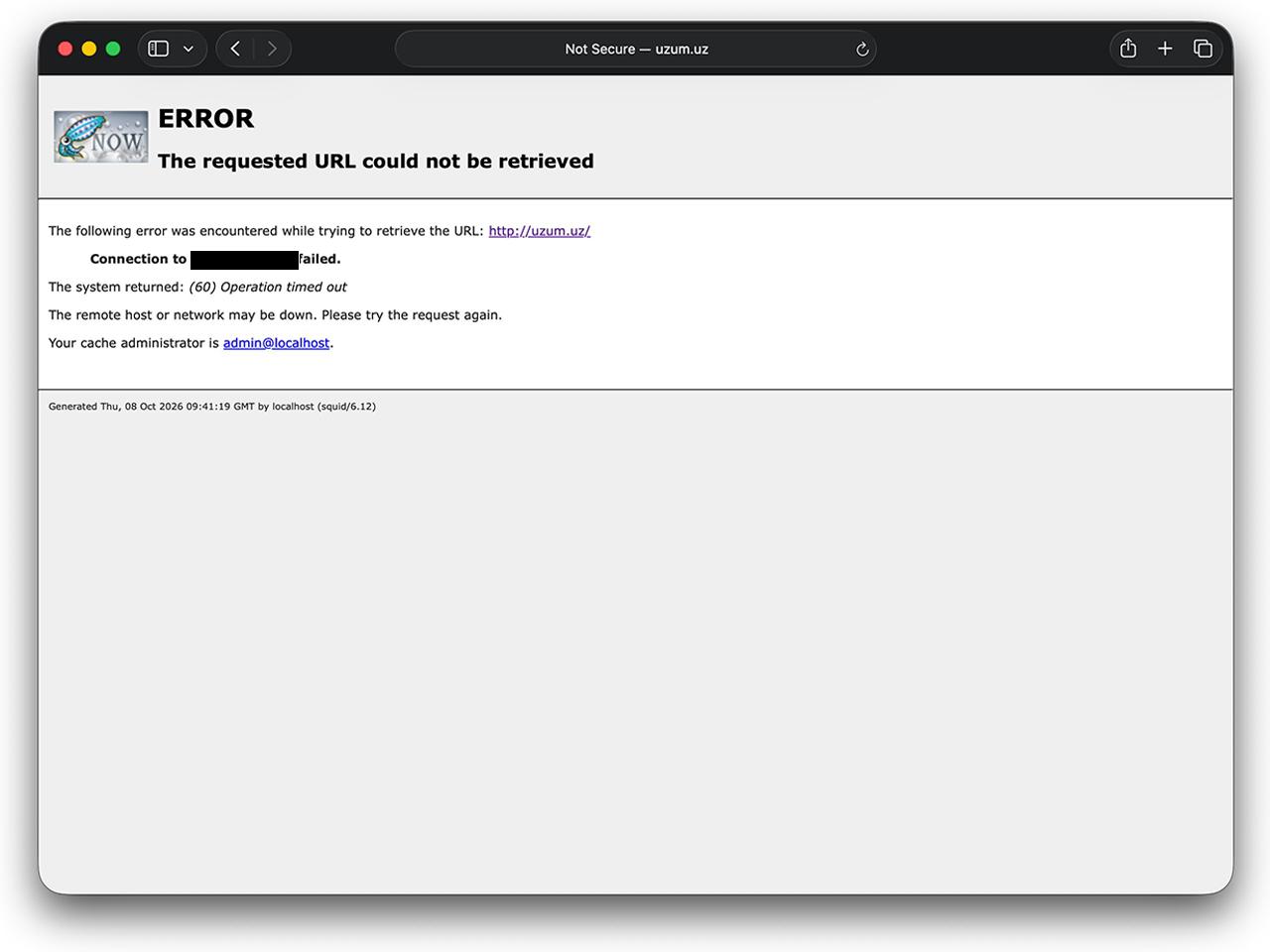Click the Squid NOW logo image
The image size is (1270, 952).
click(x=101, y=137)
